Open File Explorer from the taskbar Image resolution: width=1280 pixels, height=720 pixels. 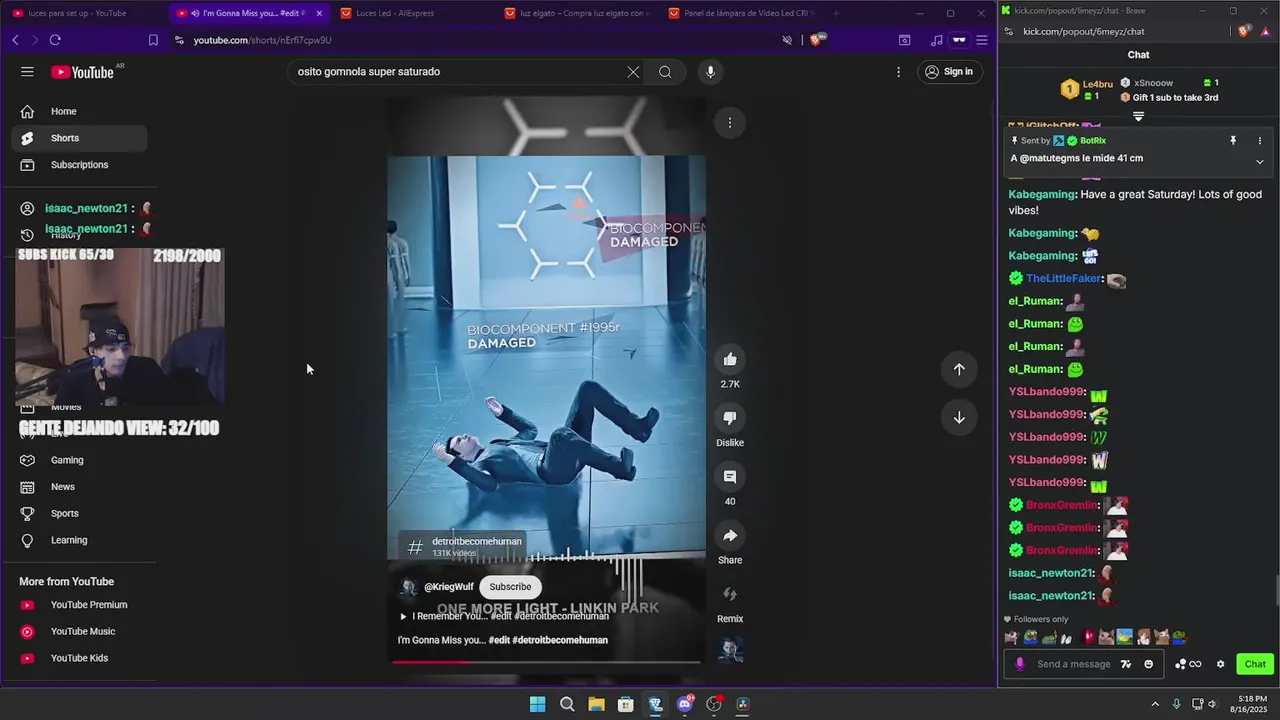[x=596, y=704]
